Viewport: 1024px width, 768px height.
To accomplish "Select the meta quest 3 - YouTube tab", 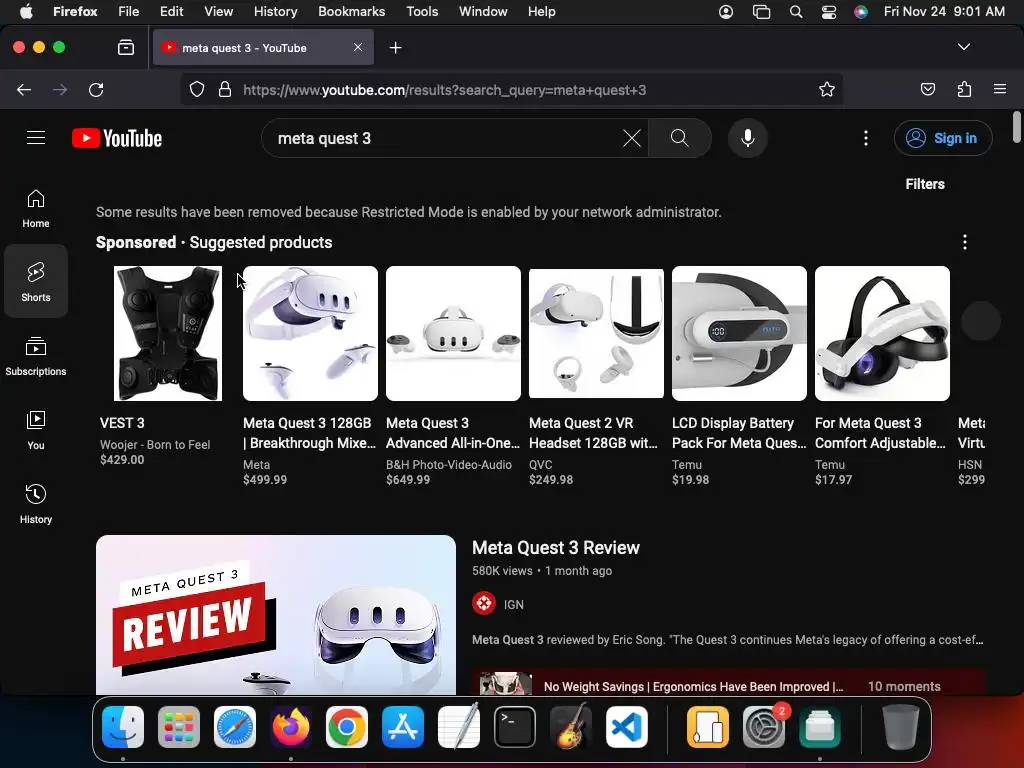I will tap(264, 48).
